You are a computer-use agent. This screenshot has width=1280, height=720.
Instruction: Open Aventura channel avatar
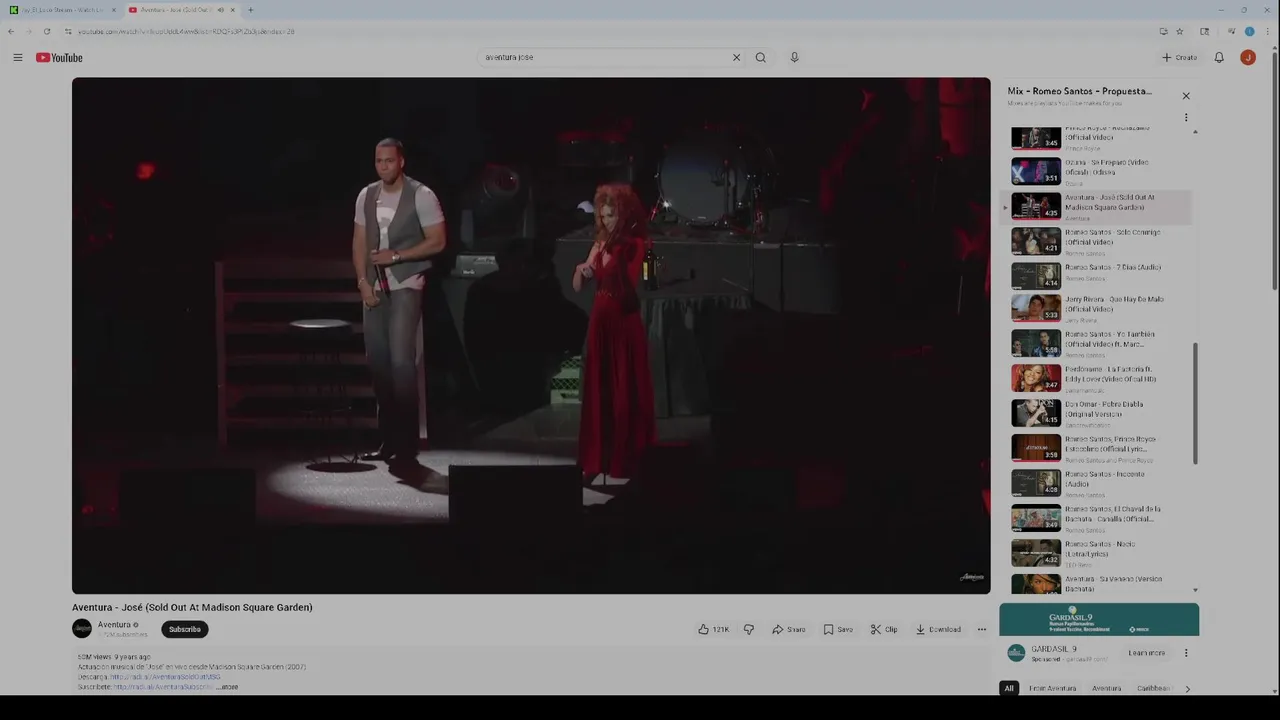(x=82, y=629)
